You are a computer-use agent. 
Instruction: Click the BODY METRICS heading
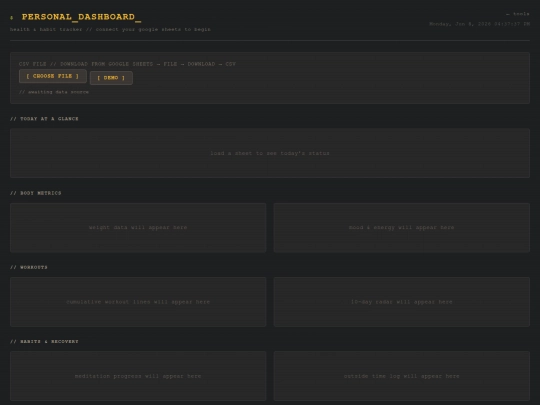pos(35,193)
